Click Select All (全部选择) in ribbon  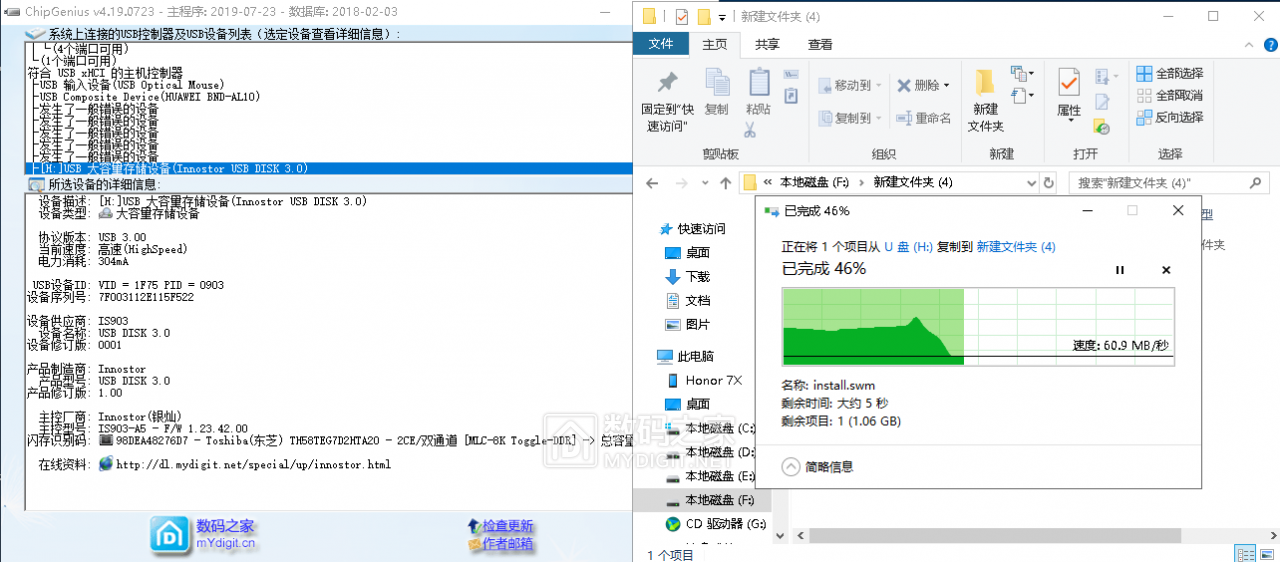pyautogui.click(x=1169, y=73)
